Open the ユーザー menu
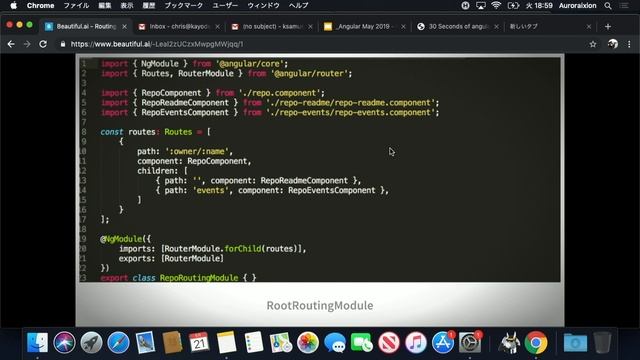Image resolution: width=640 pixels, height=360 pixels. click(225, 6)
